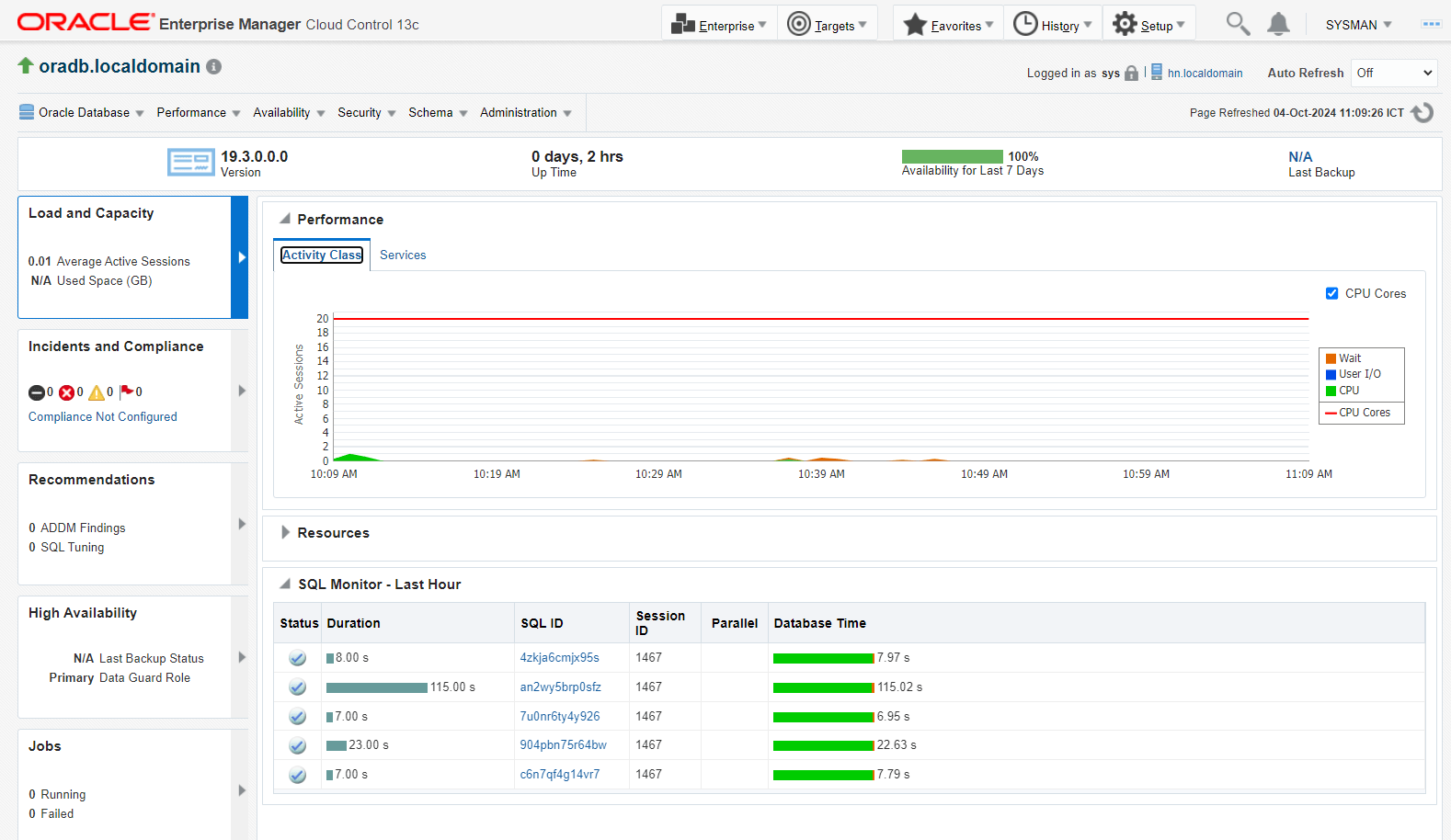Click status icon for c6n7qf4g14vr7 row
Image resolution: width=1451 pixels, height=840 pixels.
pyautogui.click(x=297, y=775)
